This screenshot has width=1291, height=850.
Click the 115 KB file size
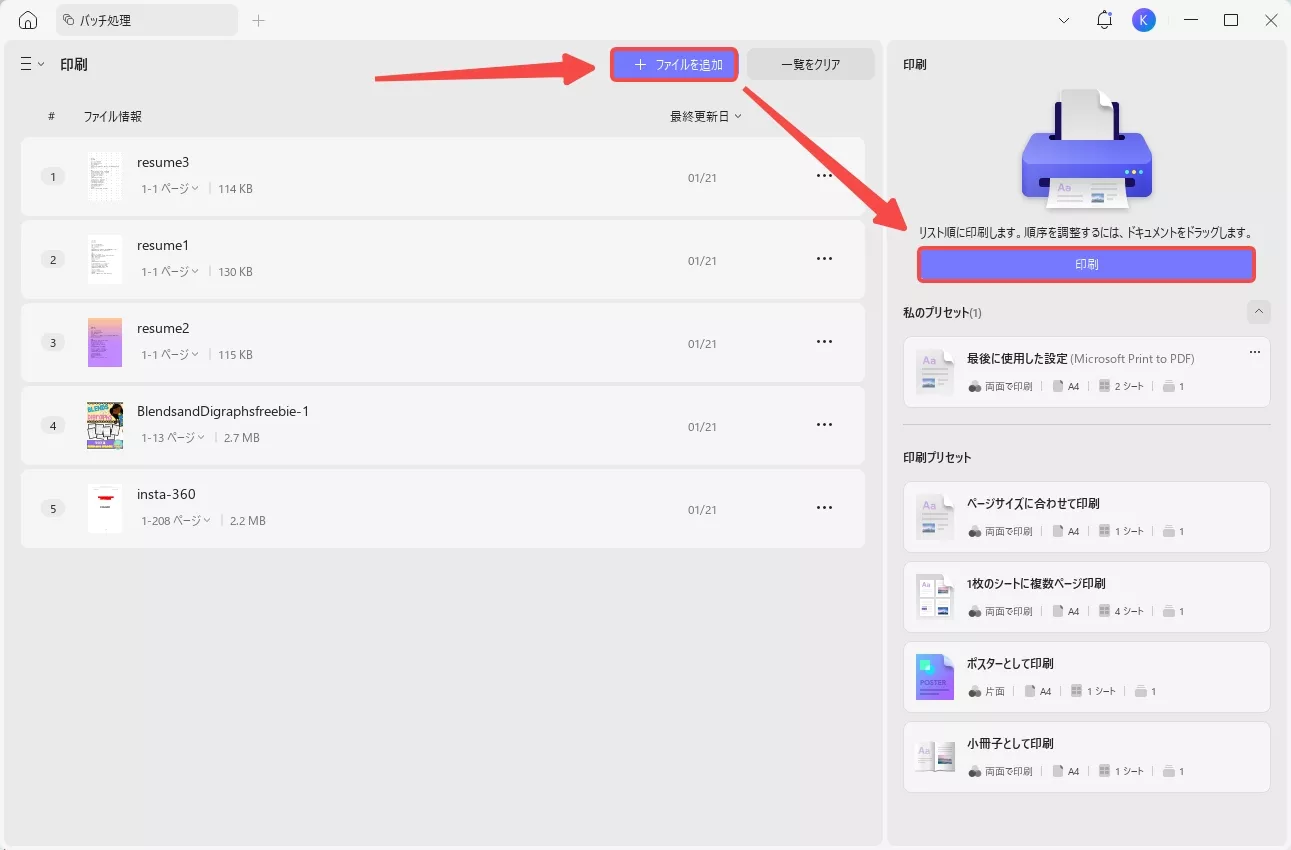(235, 355)
